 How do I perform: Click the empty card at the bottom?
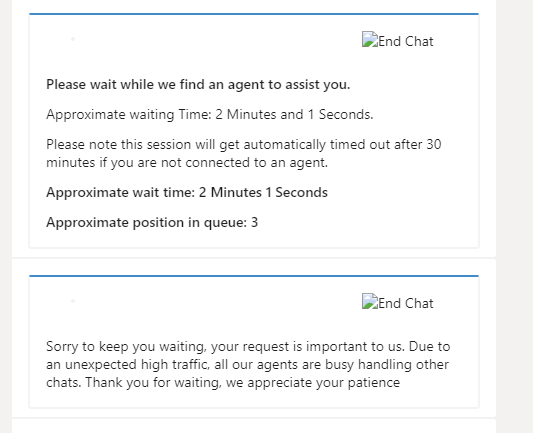[254, 426]
